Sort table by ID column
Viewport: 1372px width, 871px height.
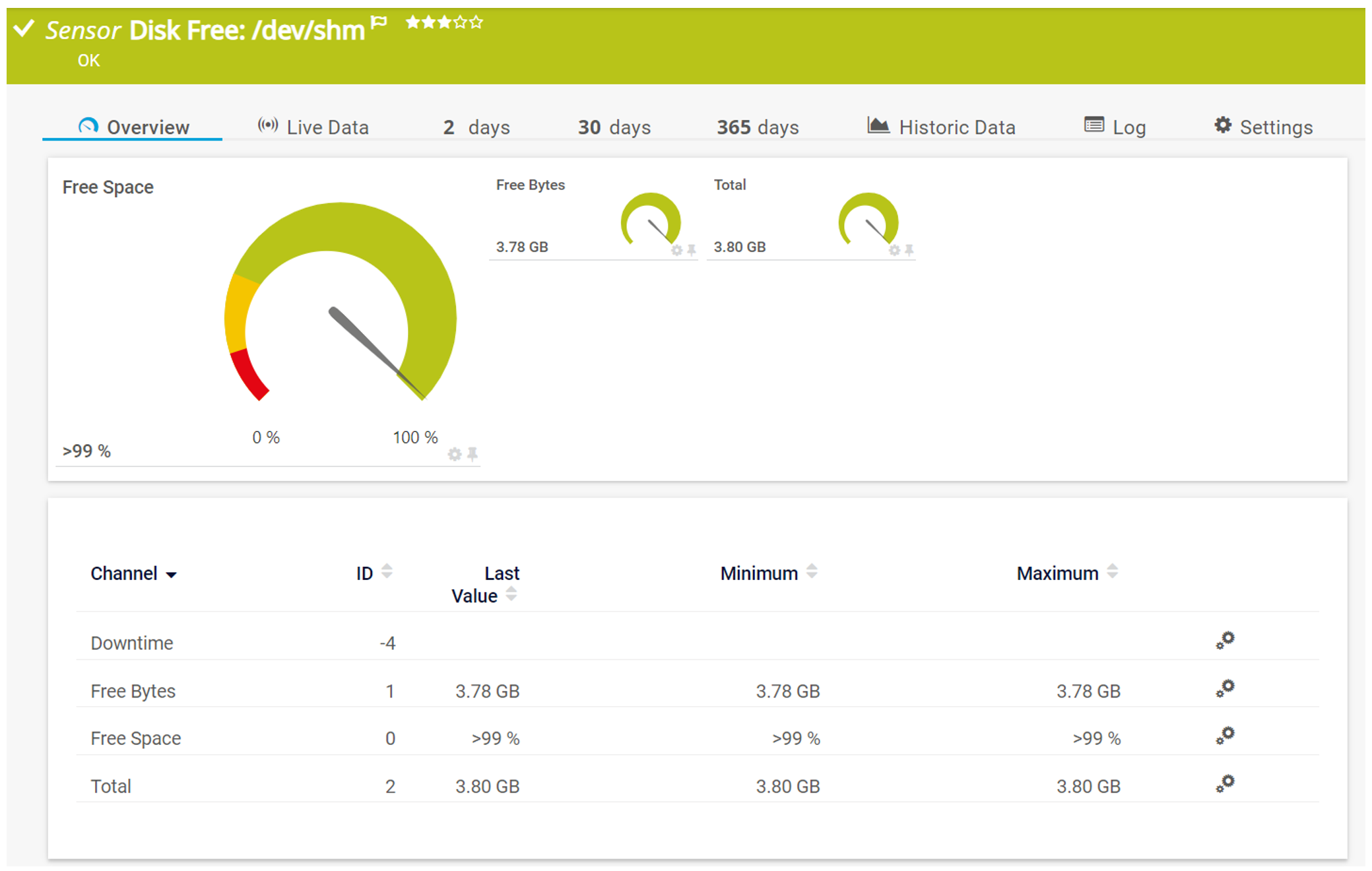[387, 571]
